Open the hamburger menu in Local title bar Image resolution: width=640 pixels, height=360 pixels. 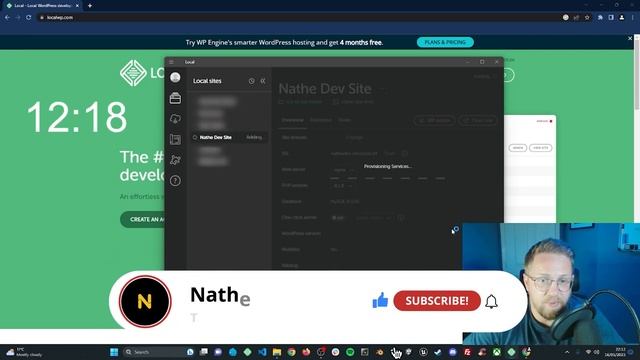tap(171, 62)
